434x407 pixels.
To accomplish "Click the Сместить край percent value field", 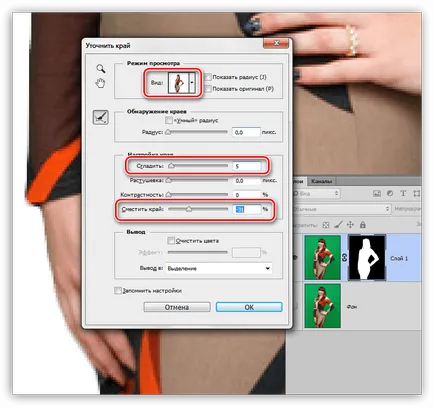I will click(x=247, y=209).
